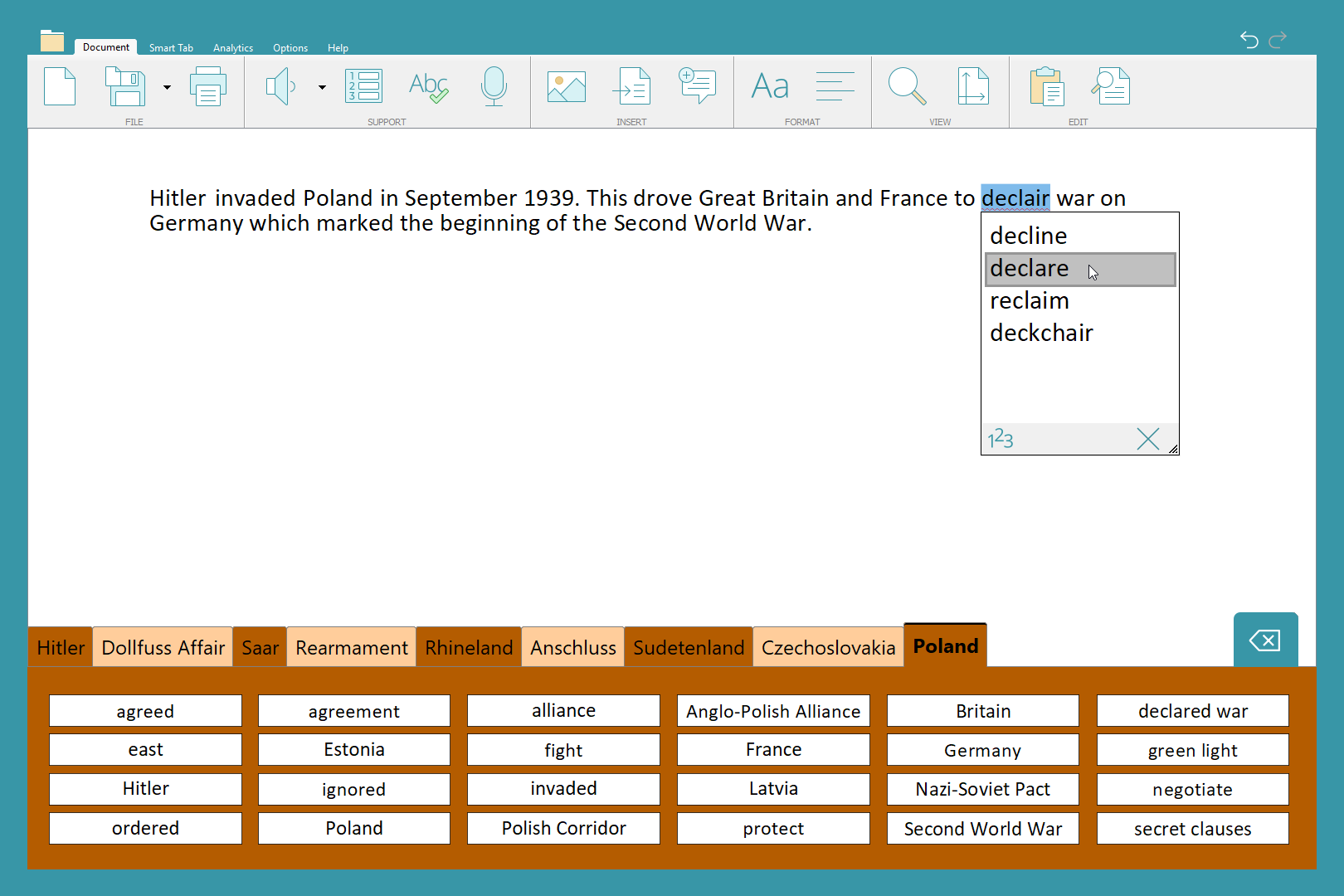Click the undo arrow

pyautogui.click(x=1249, y=39)
